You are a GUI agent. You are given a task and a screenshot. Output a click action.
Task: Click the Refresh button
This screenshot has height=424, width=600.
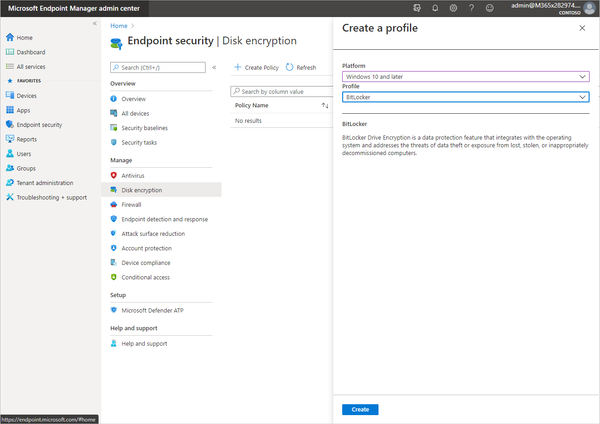click(301, 67)
